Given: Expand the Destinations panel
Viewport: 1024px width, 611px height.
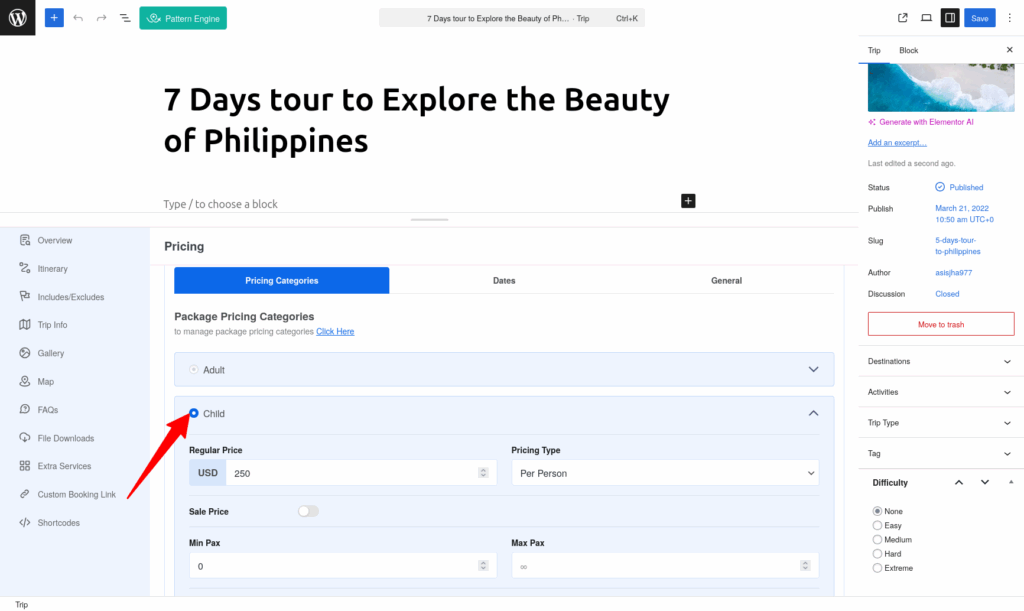Looking at the screenshot, I should [940, 361].
